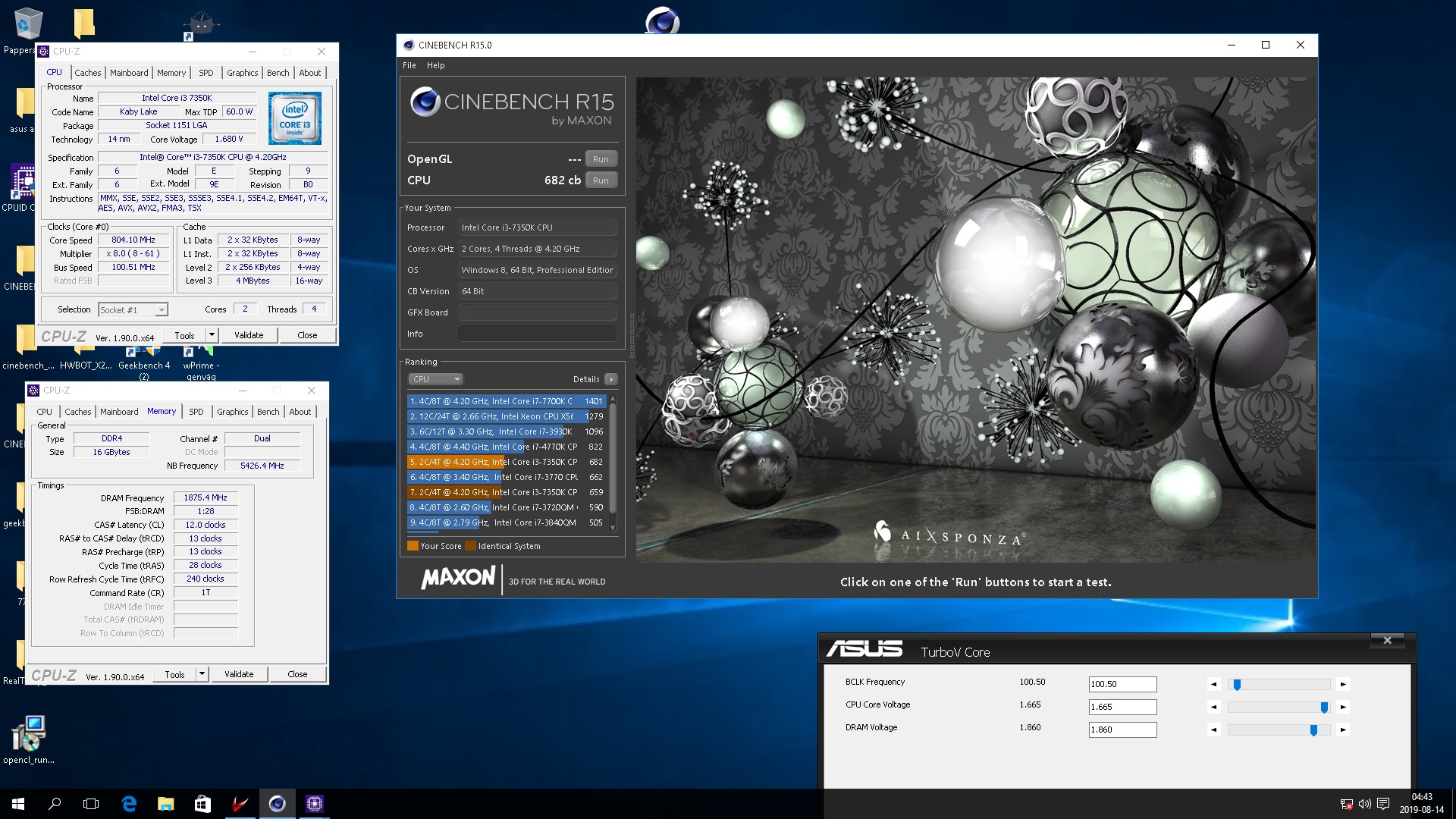Run the CPU test in Cinebench
This screenshot has width=1456, height=819.
point(601,180)
